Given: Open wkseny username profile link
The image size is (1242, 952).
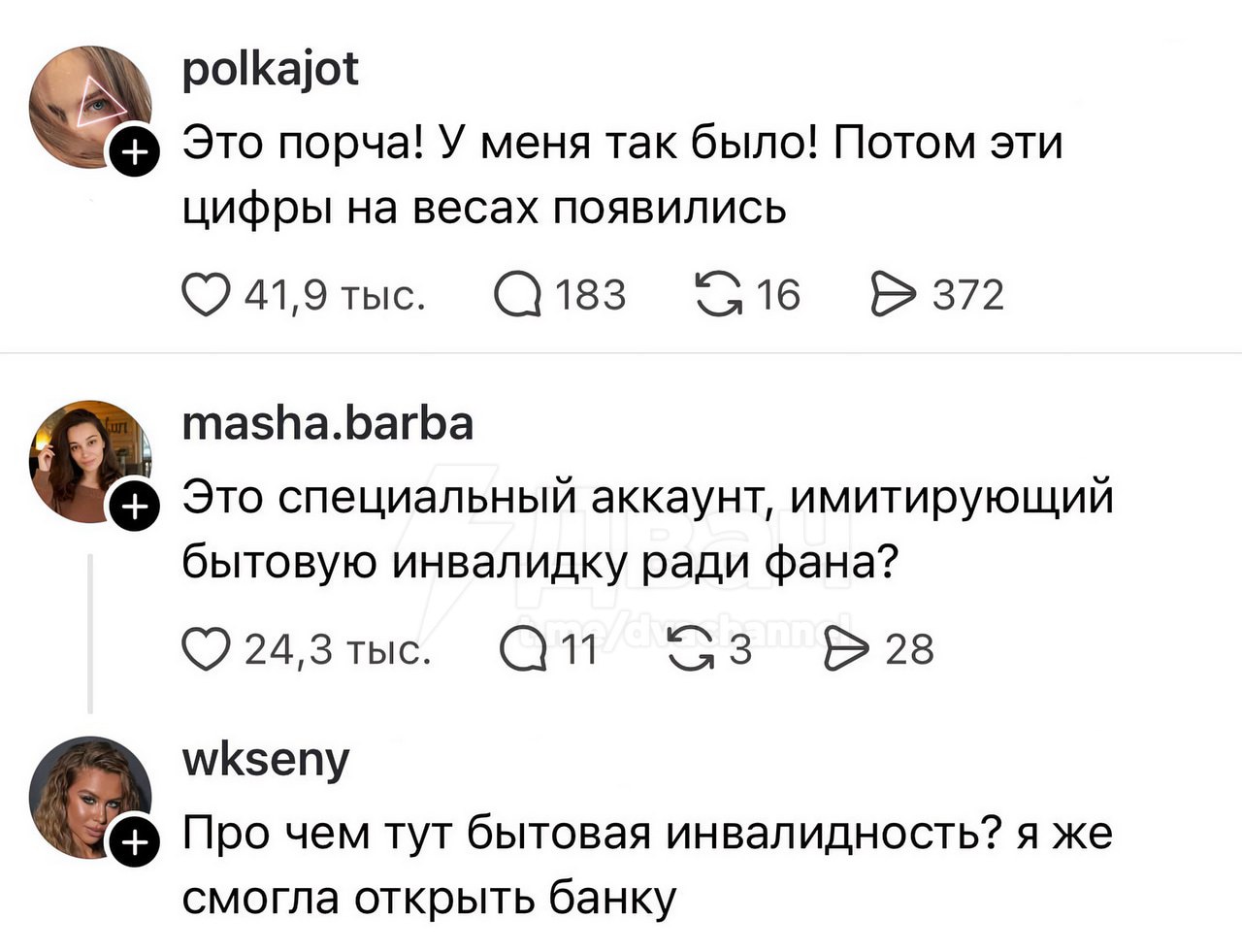Looking at the screenshot, I should 266,760.
